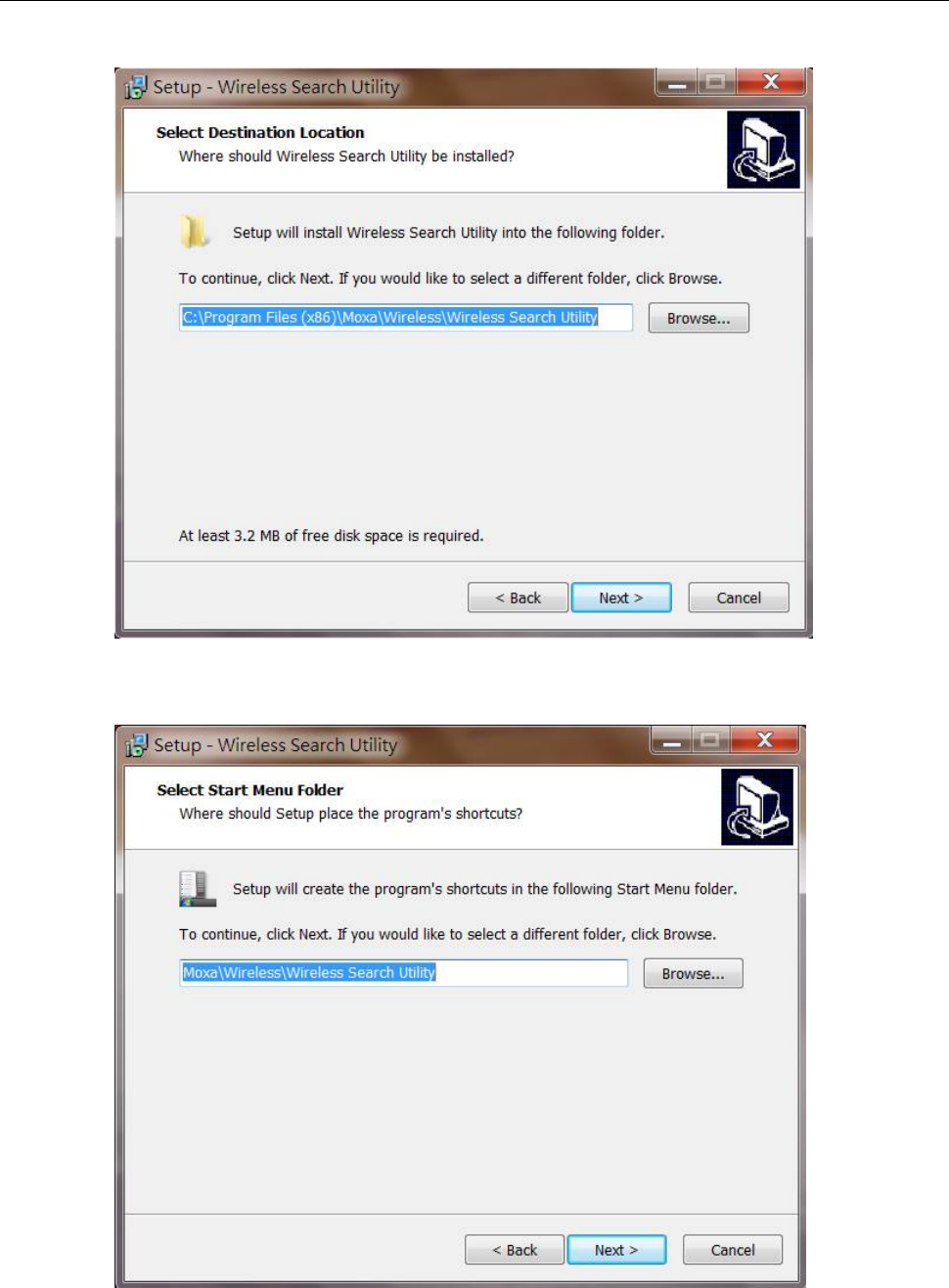Screen dimensions: 949x1288
Task: Go Back from the Start Menu Folder dialog
Action: [515, 1250]
